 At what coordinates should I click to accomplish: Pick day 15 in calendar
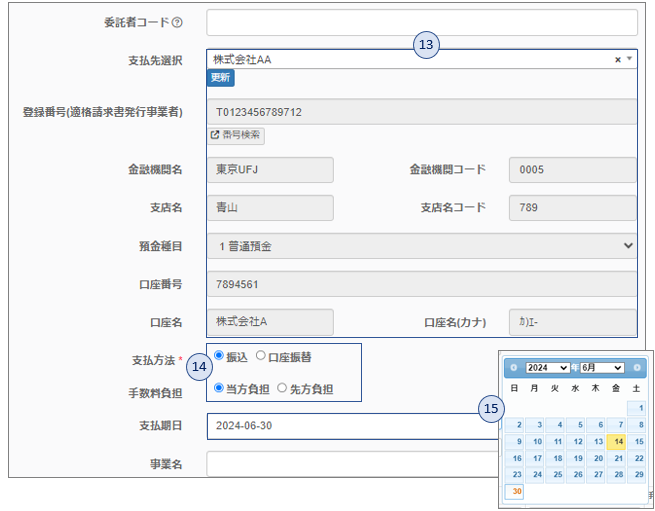click(x=637, y=442)
